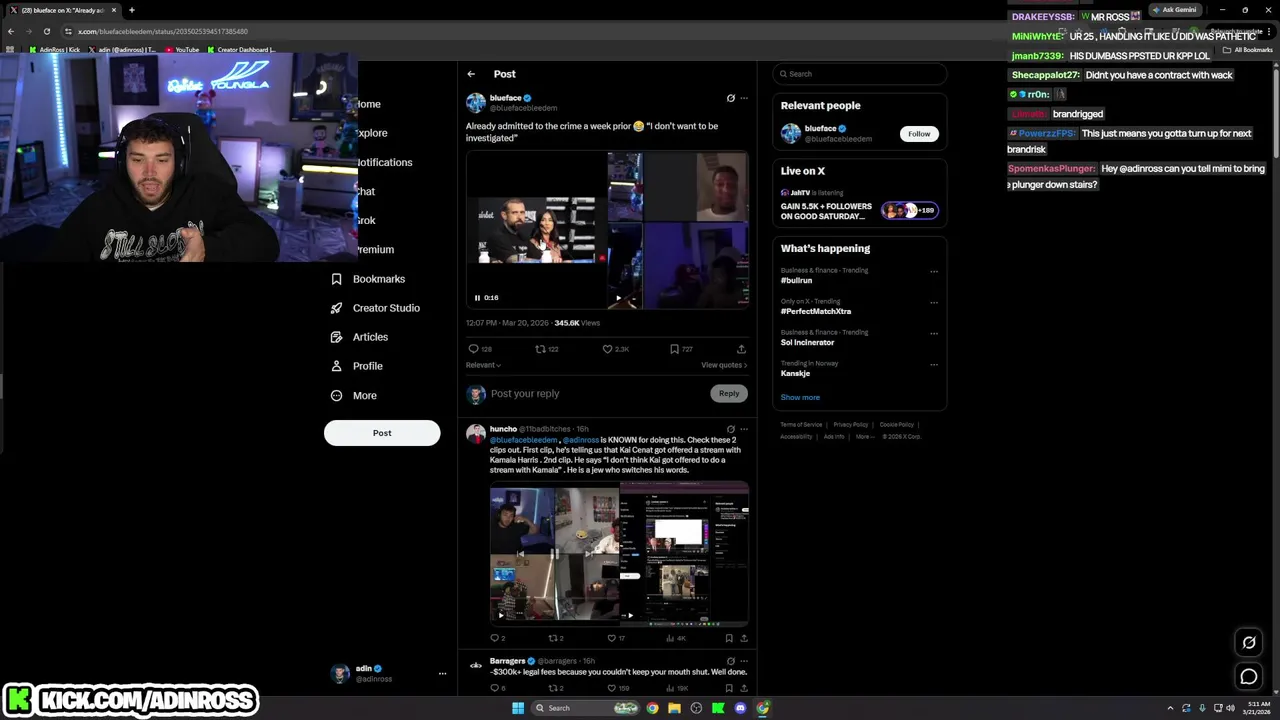
Task: Open Bookmarks in the X sidebar
Action: point(368,279)
